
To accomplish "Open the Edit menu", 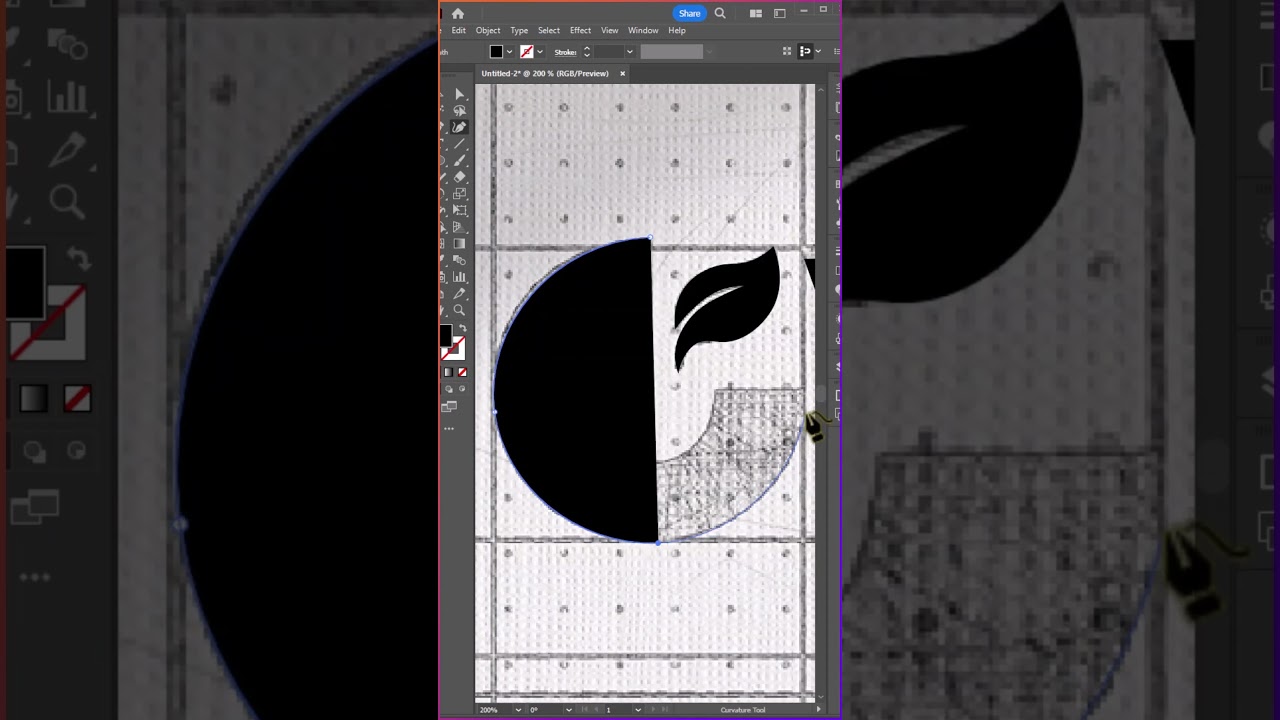I will (458, 31).
